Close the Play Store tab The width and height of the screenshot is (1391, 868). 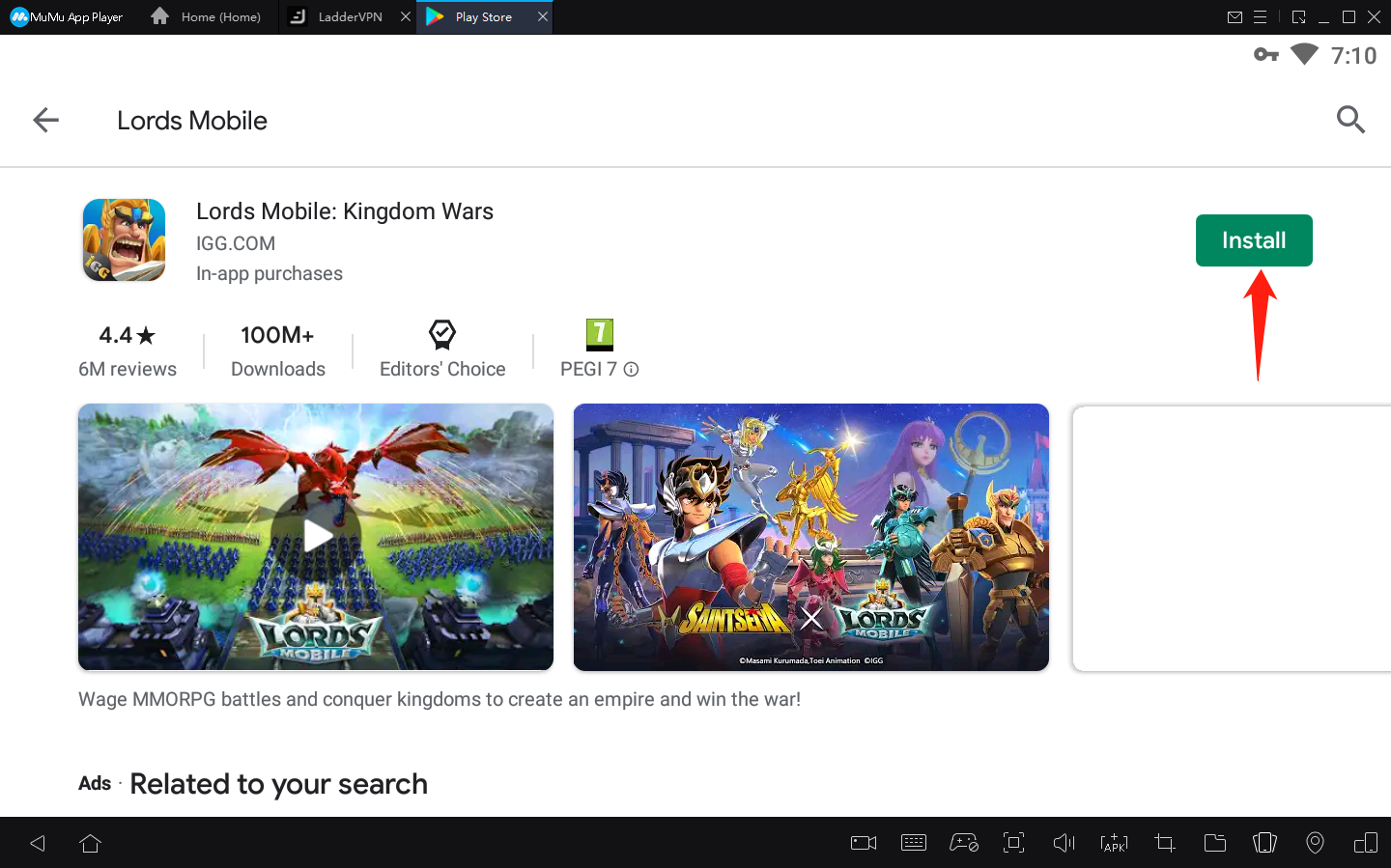pos(543,17)
